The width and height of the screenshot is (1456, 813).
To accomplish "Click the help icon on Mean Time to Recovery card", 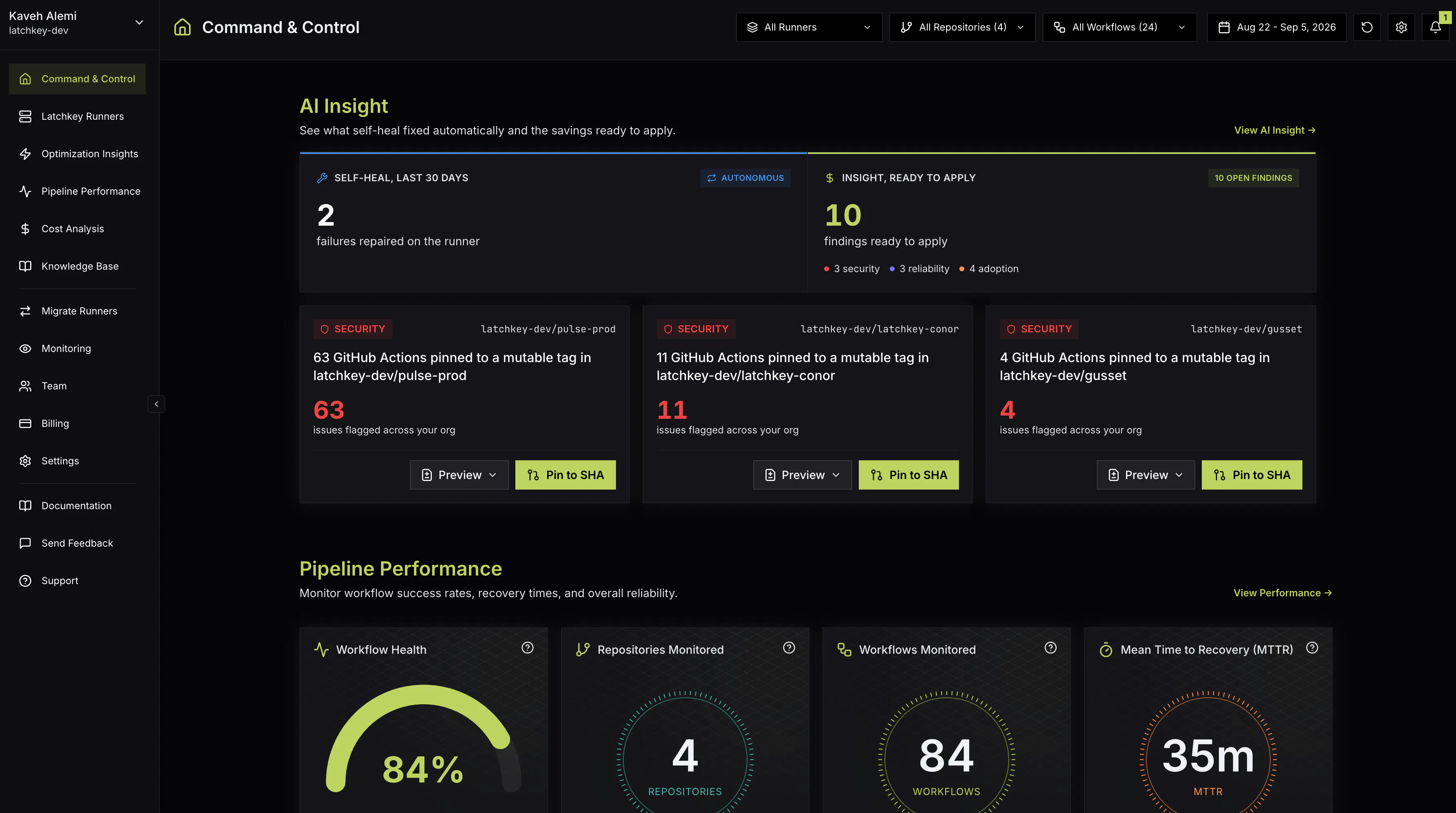I will coord(1313,648).
